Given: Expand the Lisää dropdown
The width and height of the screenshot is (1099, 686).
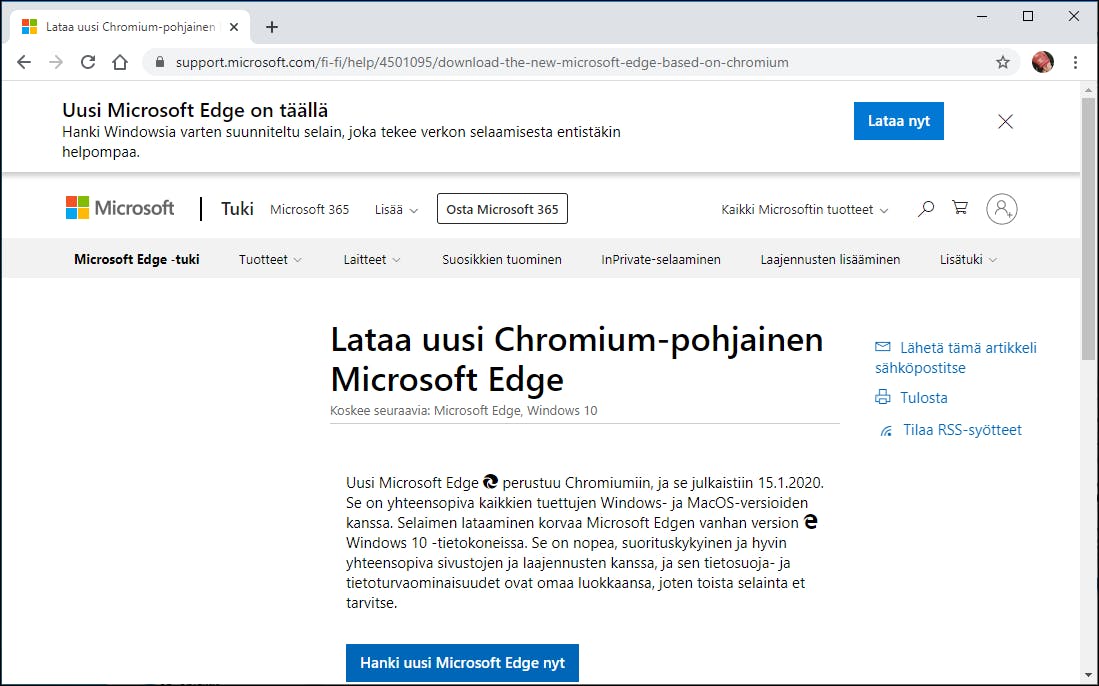Looking at the screenshot, I should (x=396, y=210).
